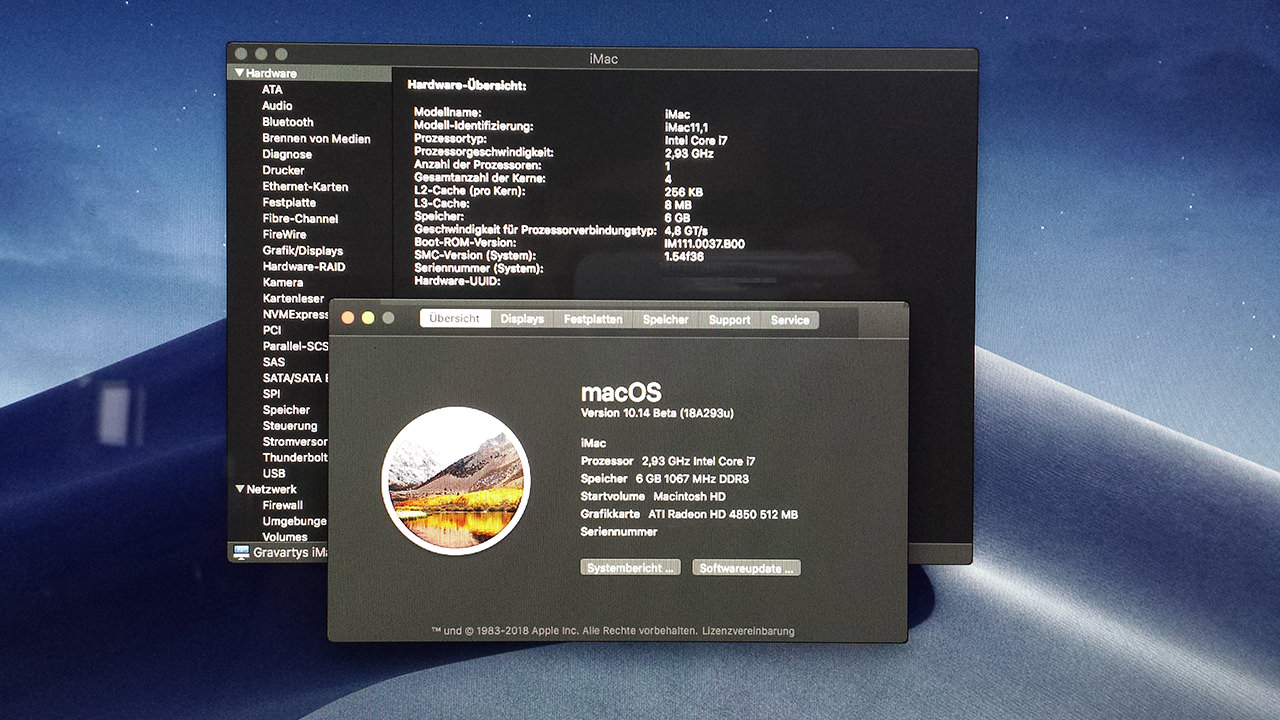1280x720 pixels.
Task: Select Hardware-RAID entry
Action: coord(304,266)
